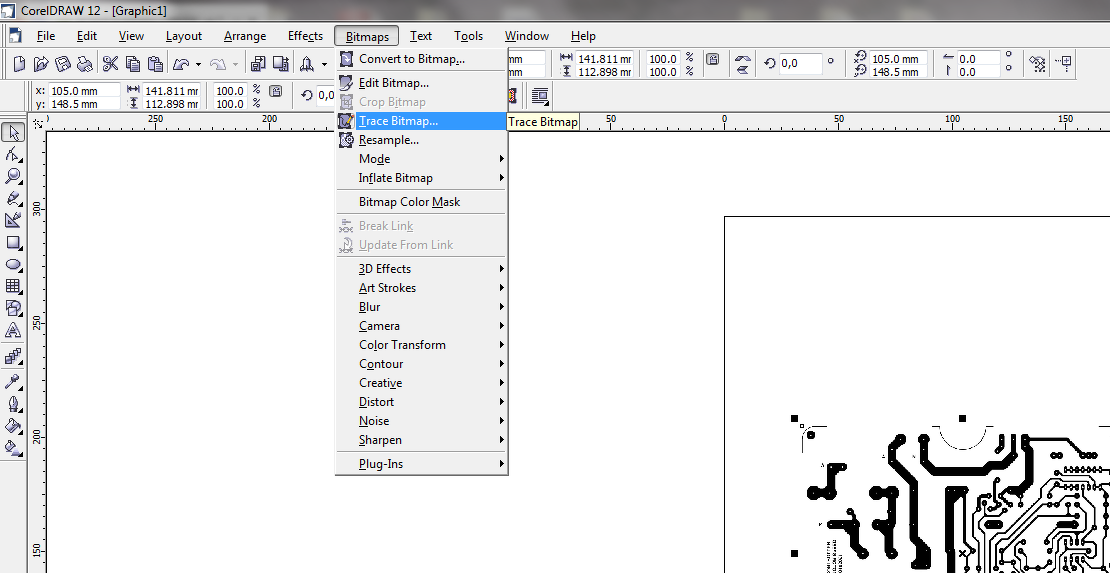Select the Rectangle tool
The image size is (1110, 573).
pyautogui.click(x=13, y=242)
